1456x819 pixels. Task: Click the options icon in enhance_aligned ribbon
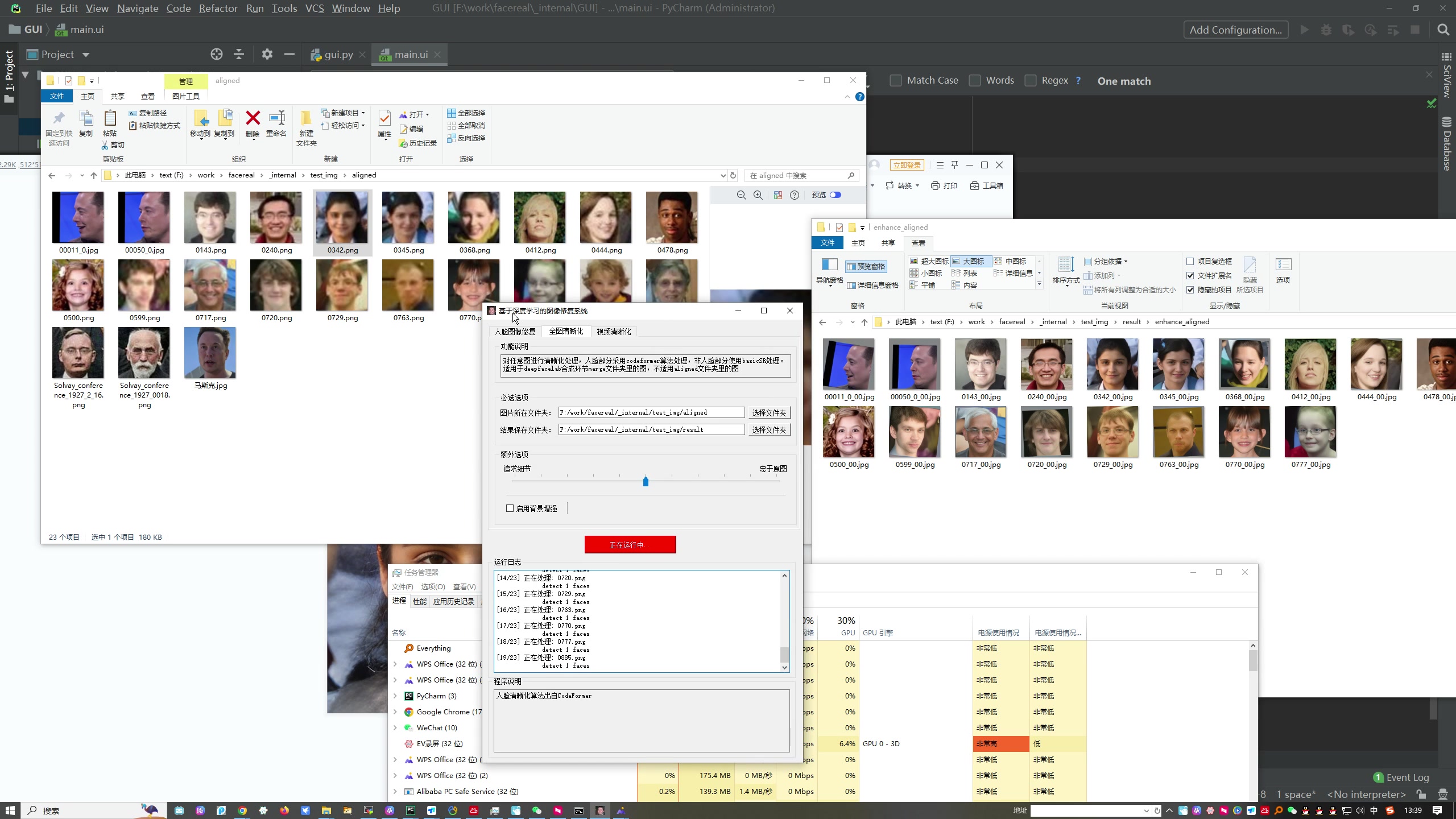[x=1283, y=264]
